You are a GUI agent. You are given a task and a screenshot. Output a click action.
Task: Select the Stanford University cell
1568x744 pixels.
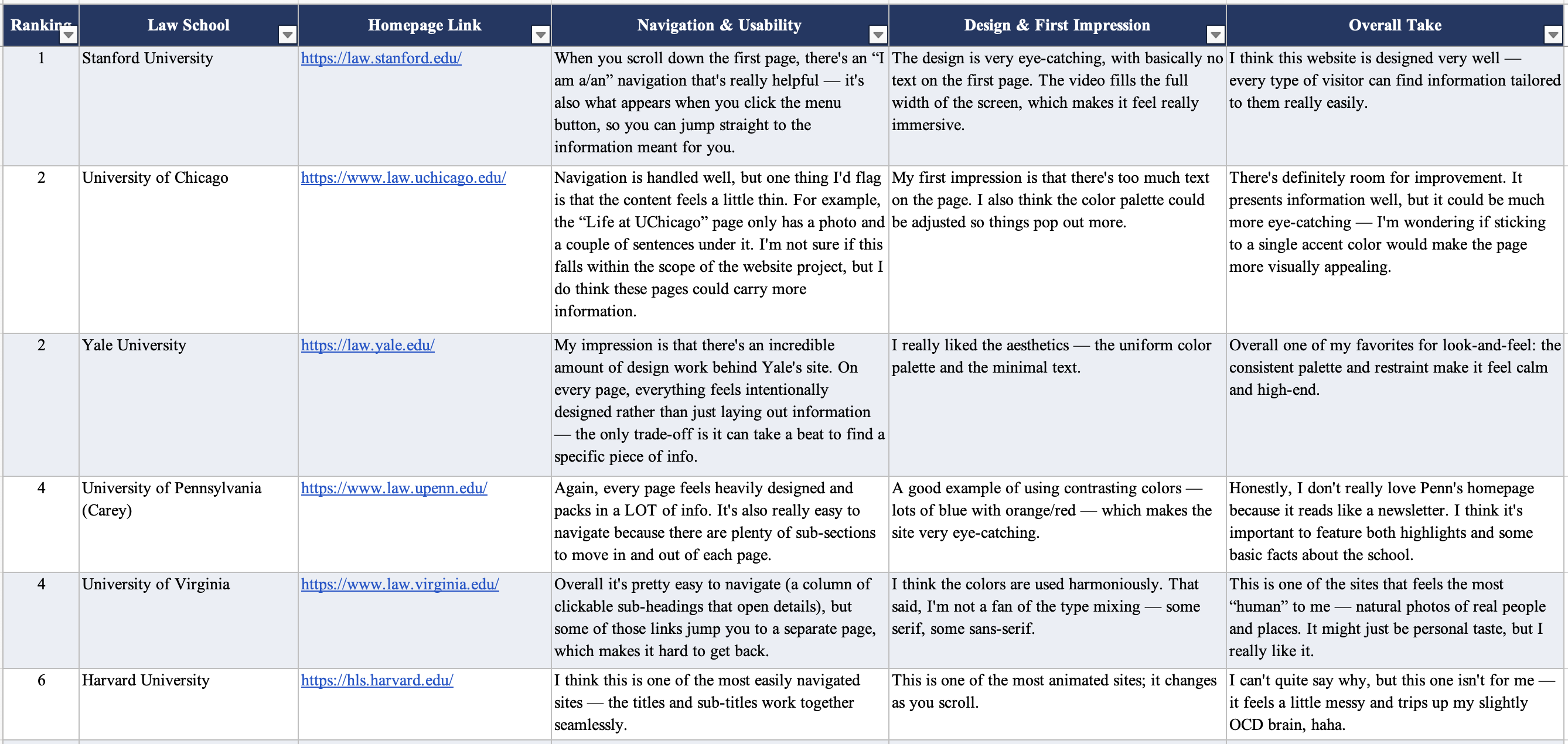(189, 106)
